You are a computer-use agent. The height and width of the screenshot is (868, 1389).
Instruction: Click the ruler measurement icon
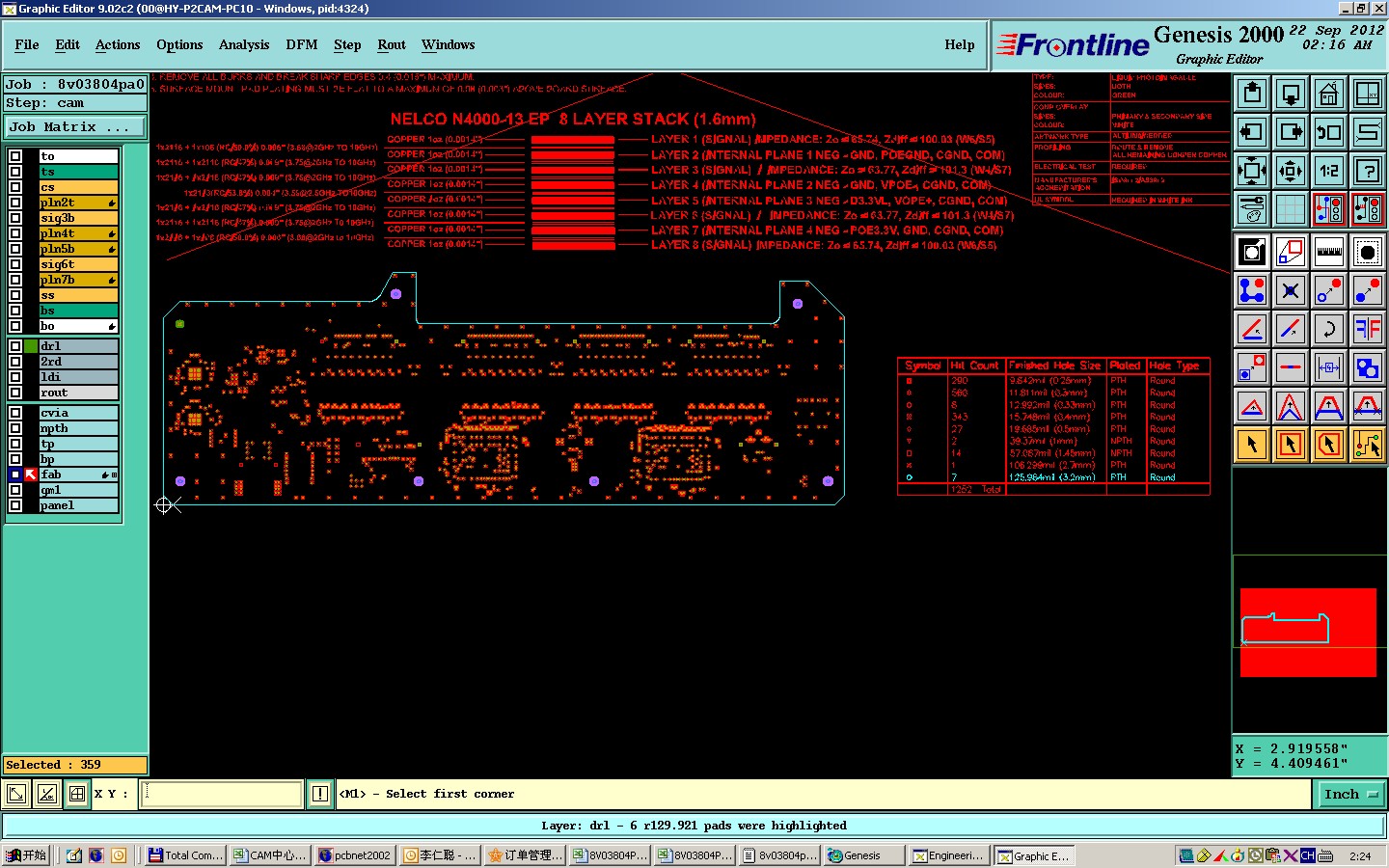pyautogui.click(x=1329, y=252)
